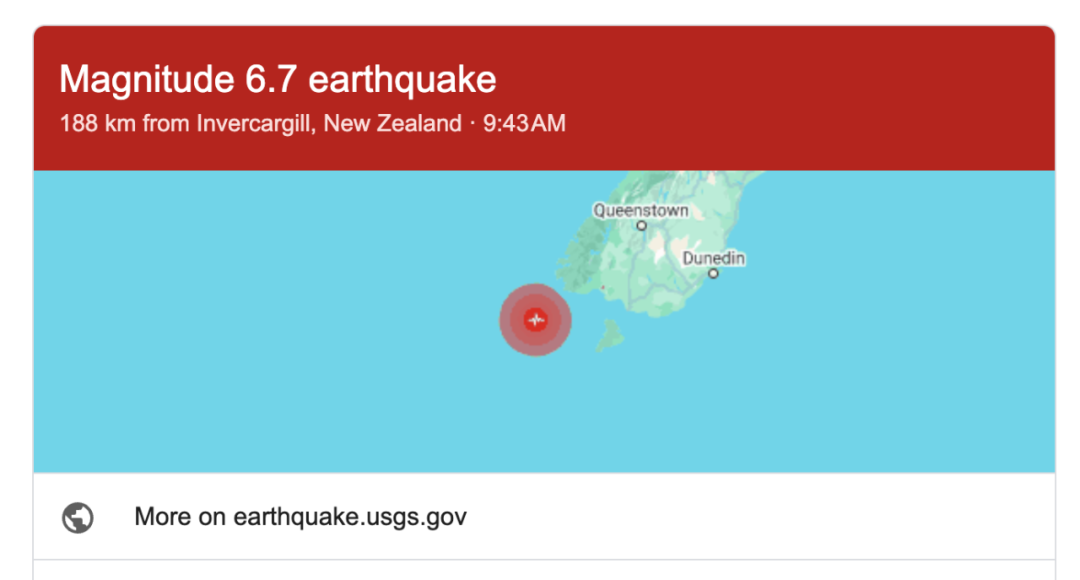Click the 9:43 AM time text
Image resolution: width=1080 pixels, height=580 pixels.
click(x=524, y=123)
